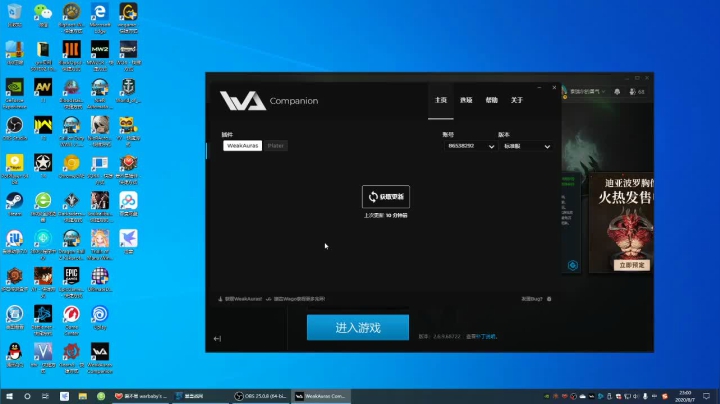Open the Windows Start menu

click(9, 396)
